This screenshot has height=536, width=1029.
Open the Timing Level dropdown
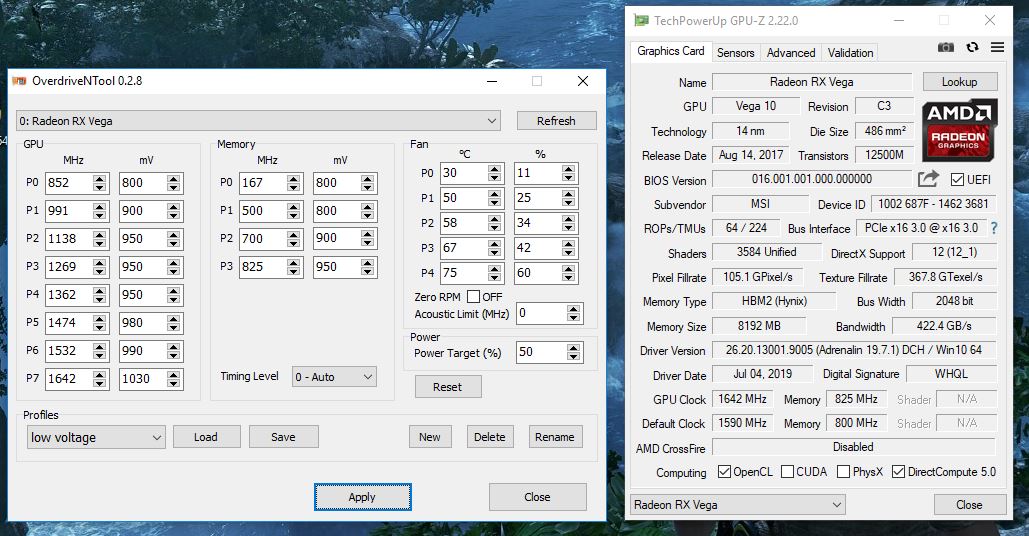[x=334, y=377]
